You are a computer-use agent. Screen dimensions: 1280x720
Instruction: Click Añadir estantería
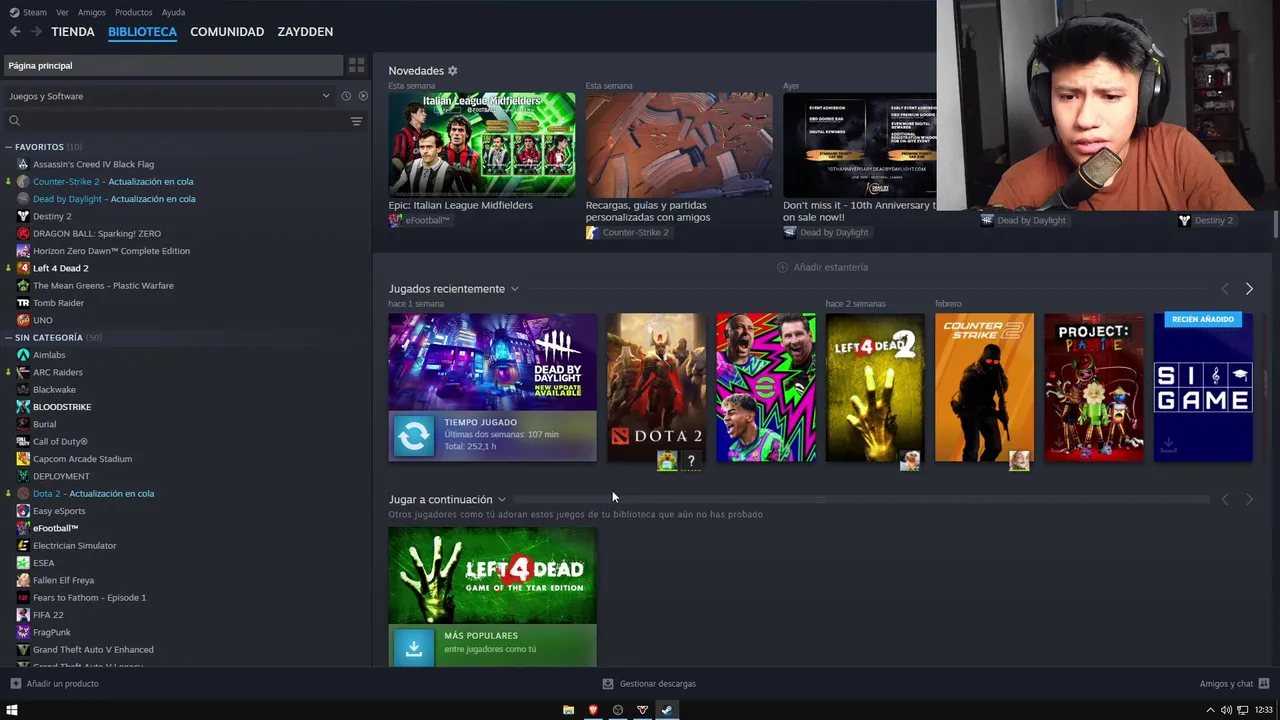point(823,268)
